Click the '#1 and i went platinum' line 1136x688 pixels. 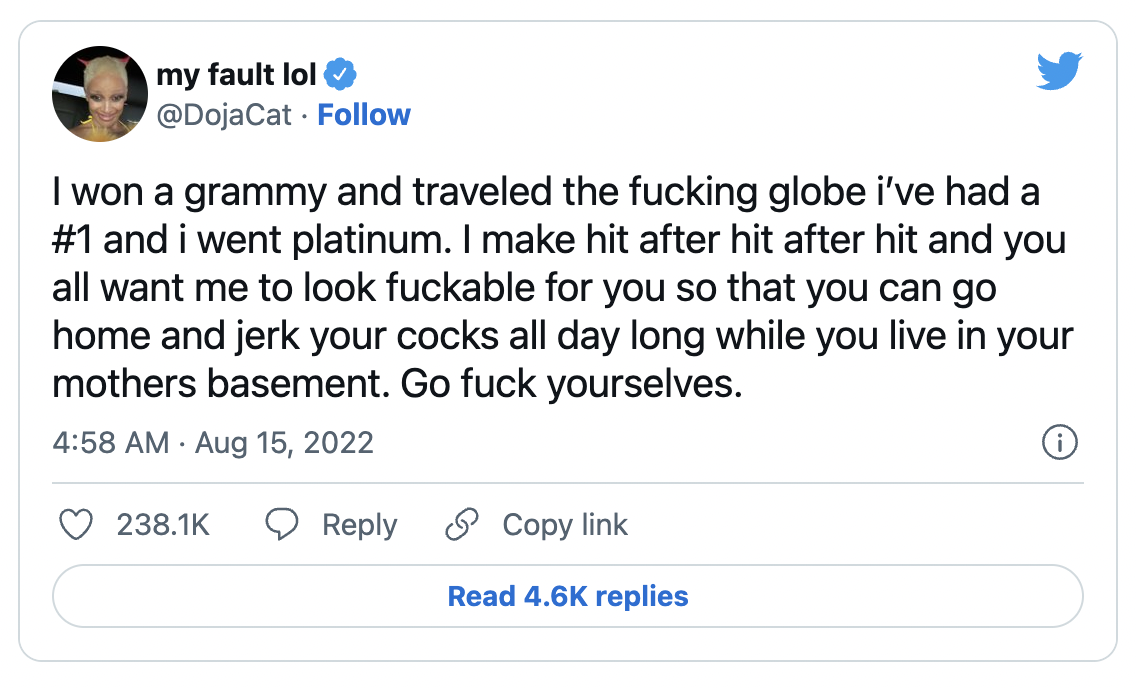252,240
